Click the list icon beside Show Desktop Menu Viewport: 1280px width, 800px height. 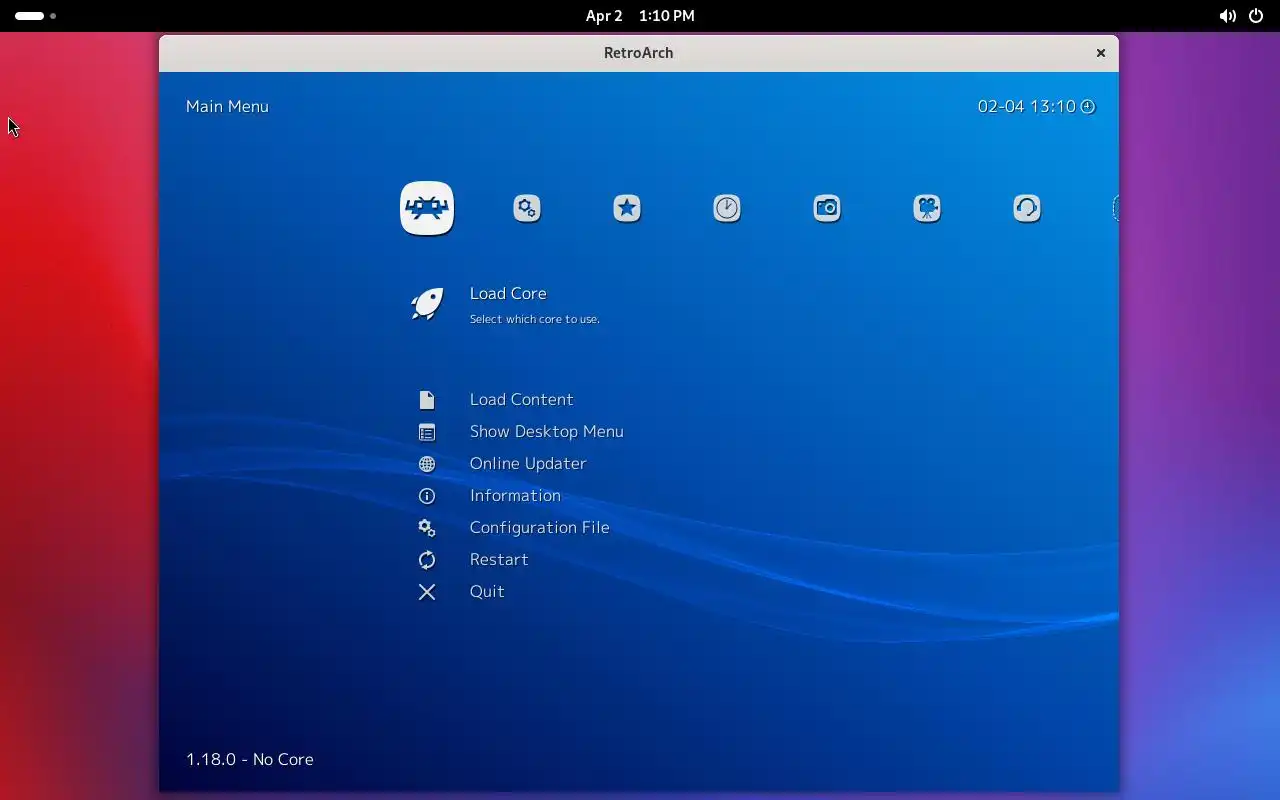click(427, 432)
